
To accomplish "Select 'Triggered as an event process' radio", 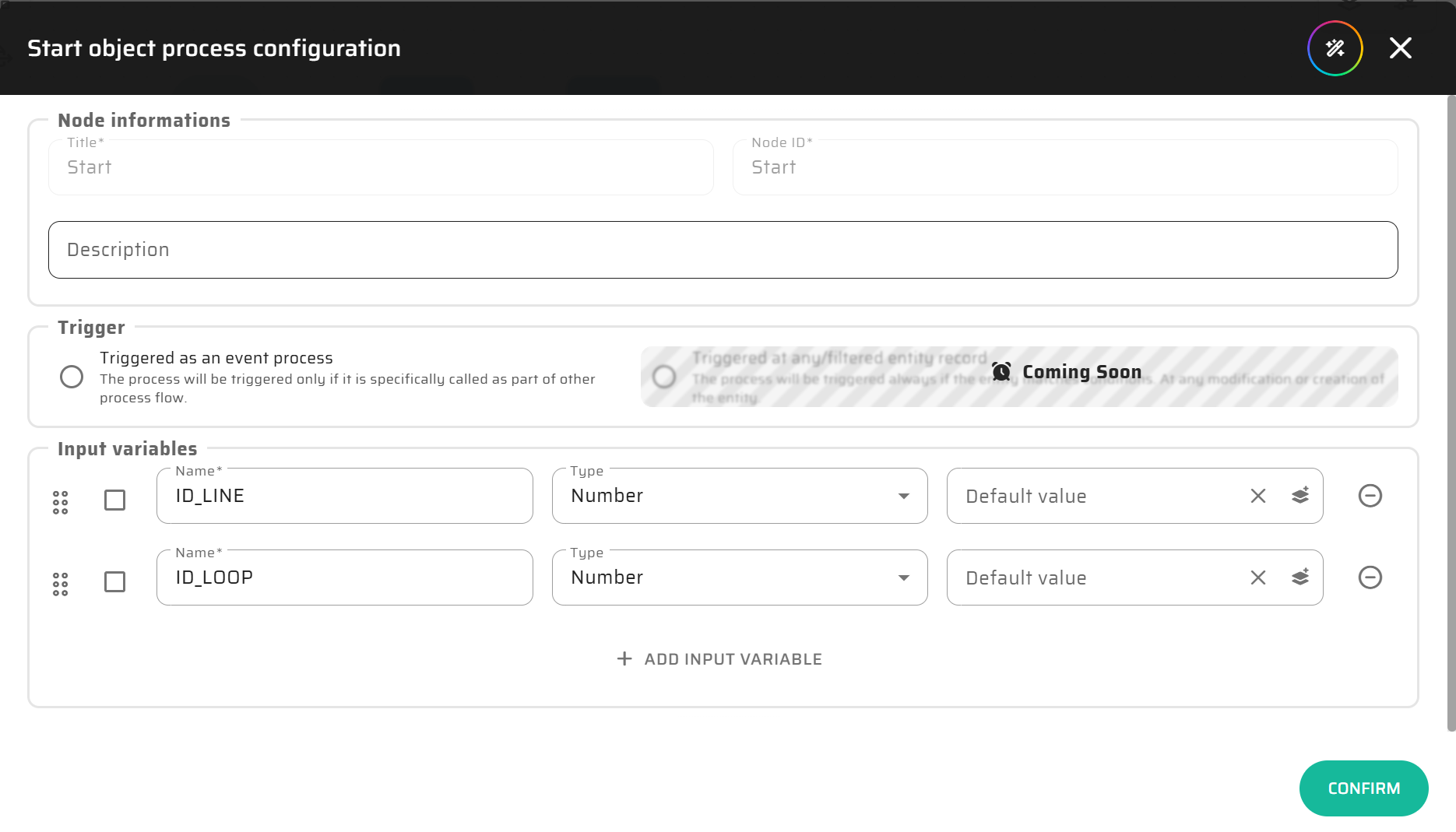I will [72, 377].
